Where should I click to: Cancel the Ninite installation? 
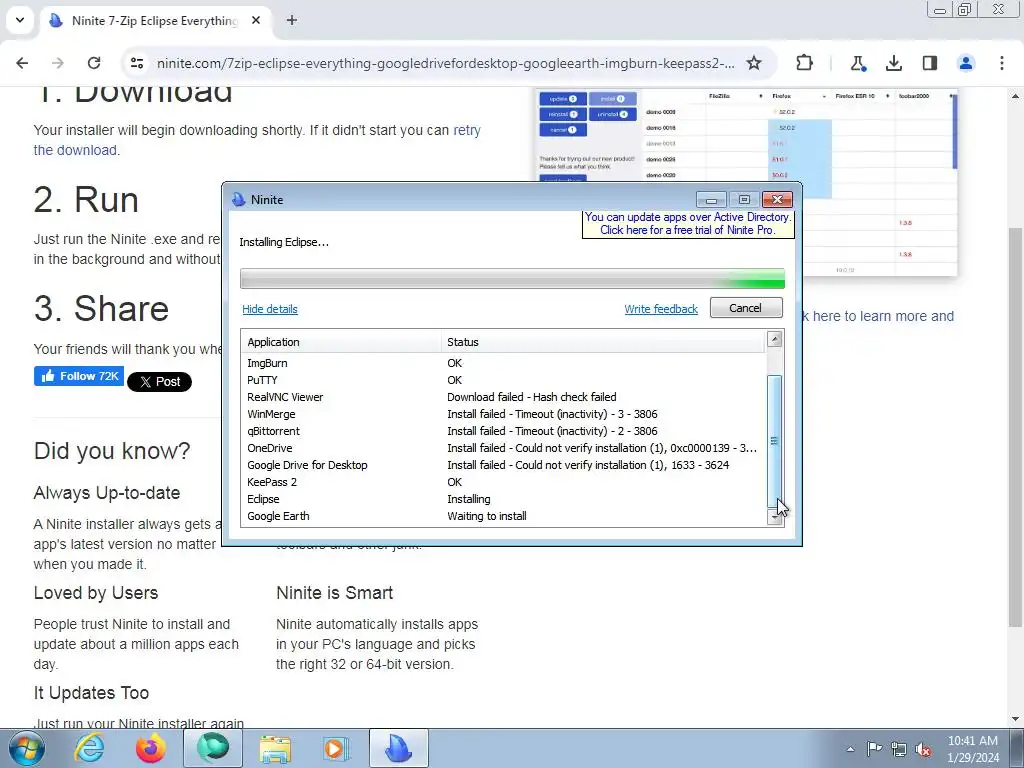(x=746, y=308)
